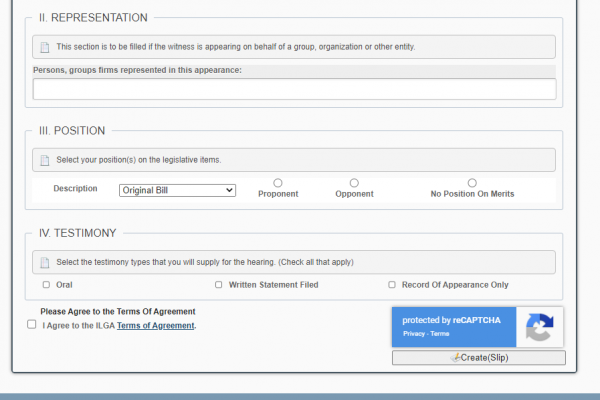Click the note icon beside testimony instructions
The image size is (600, 400).
pos(45,263)
